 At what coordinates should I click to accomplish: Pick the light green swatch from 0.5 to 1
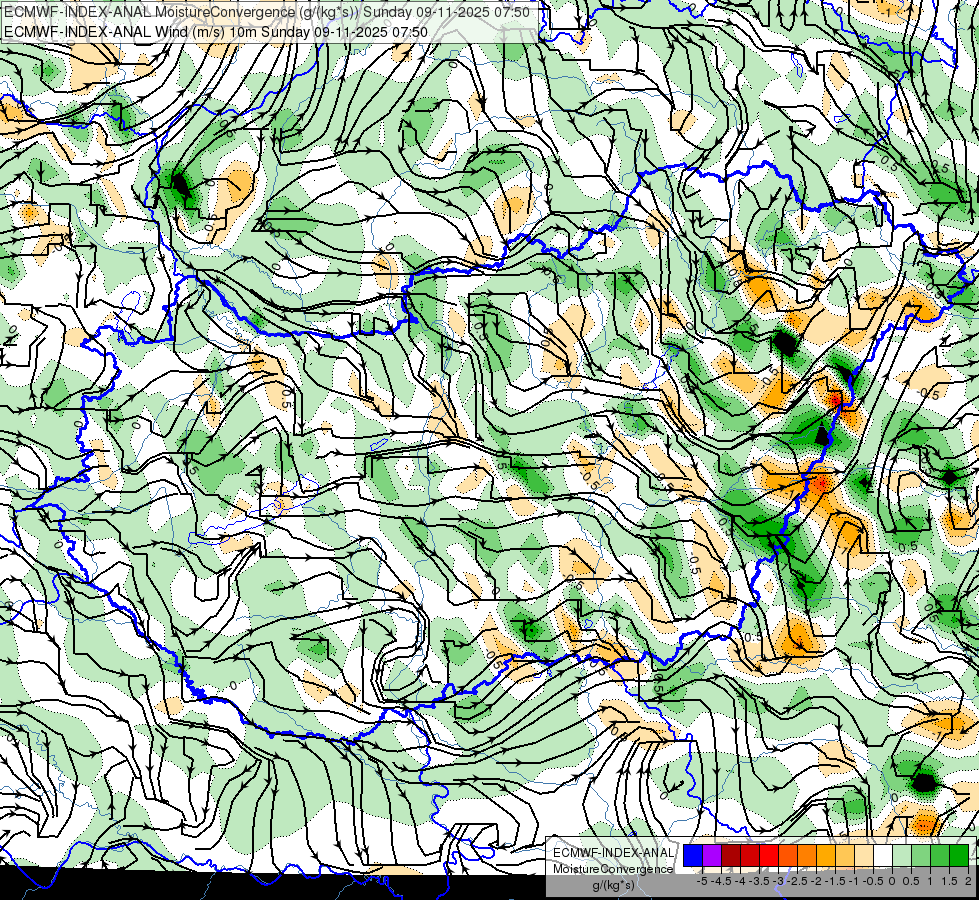[x=921, y=856]
